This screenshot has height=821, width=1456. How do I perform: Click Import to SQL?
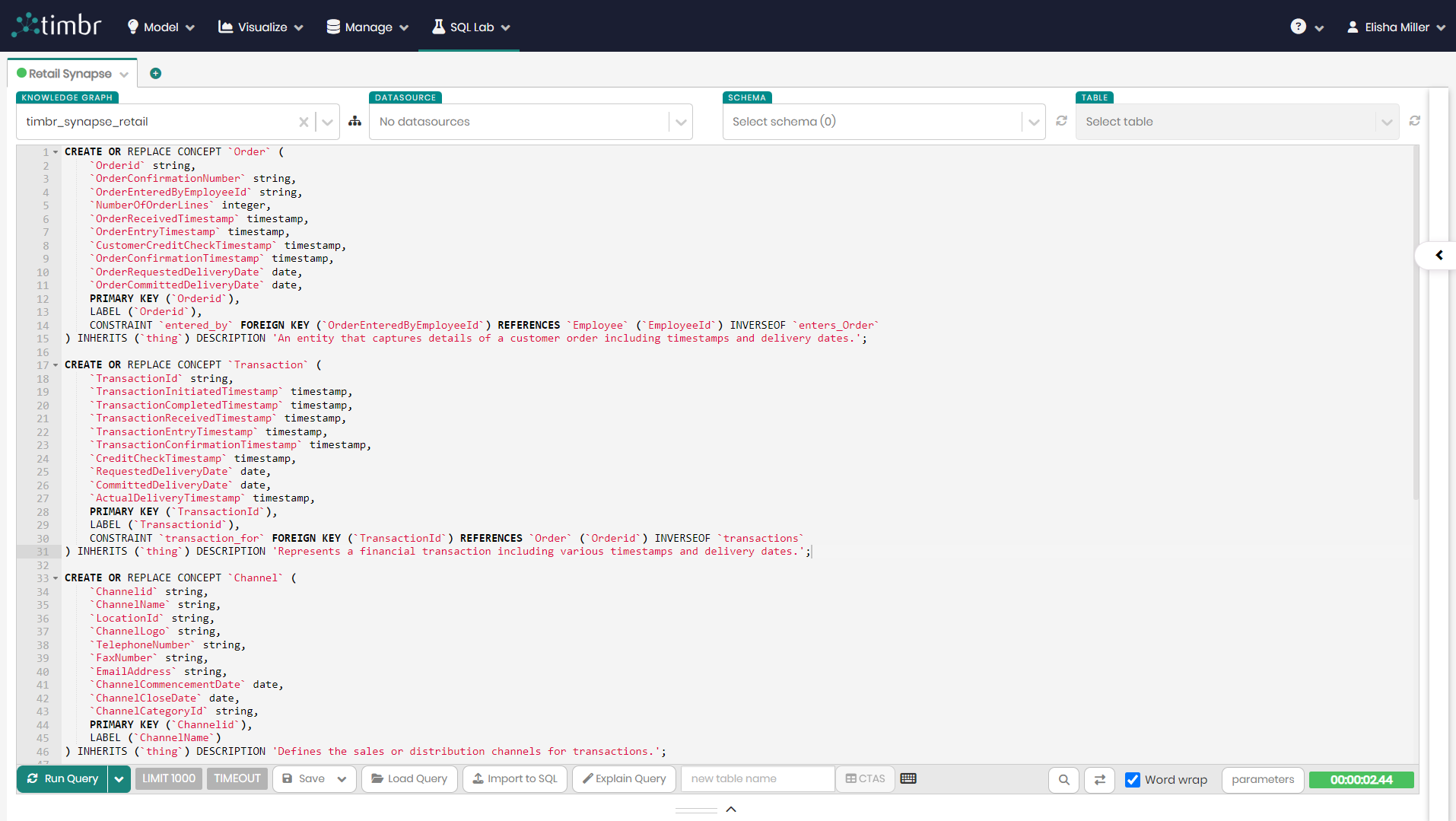(x=515, y=778)
